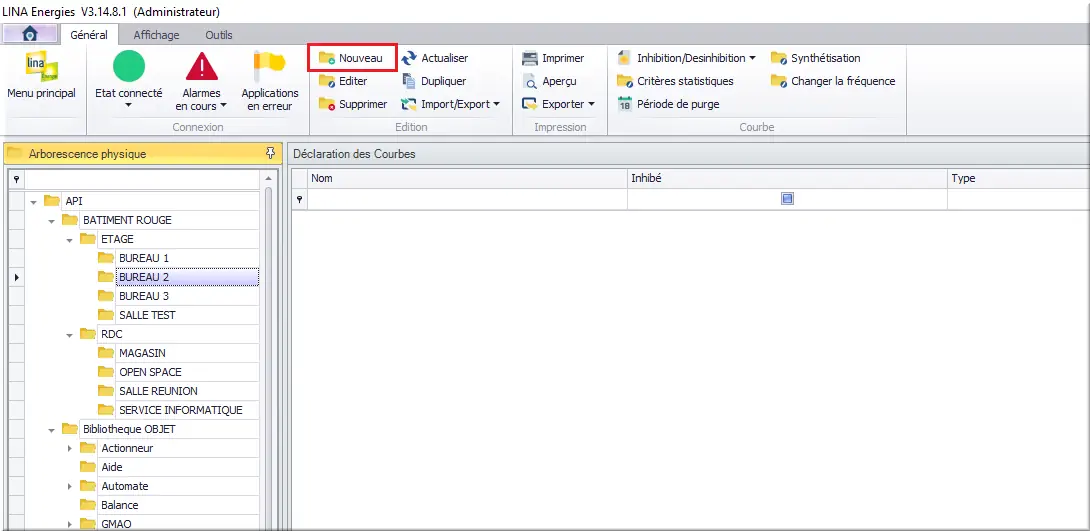Image resolution: width=1090 pixels, height=531 pixels.
Task: Click the Nom column filter field
Action: pos(467,199)
